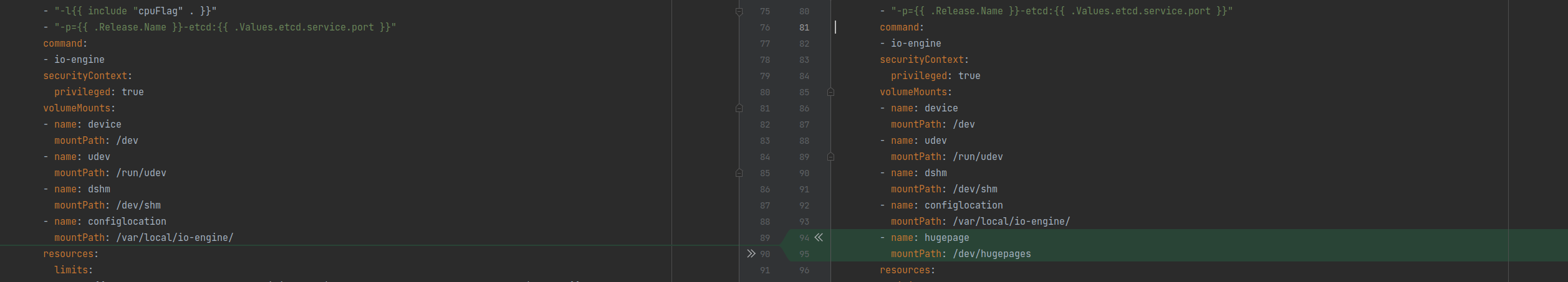Click 'command:' on left-file line 77
The image size is (1568, 282).
pos(65,44)
